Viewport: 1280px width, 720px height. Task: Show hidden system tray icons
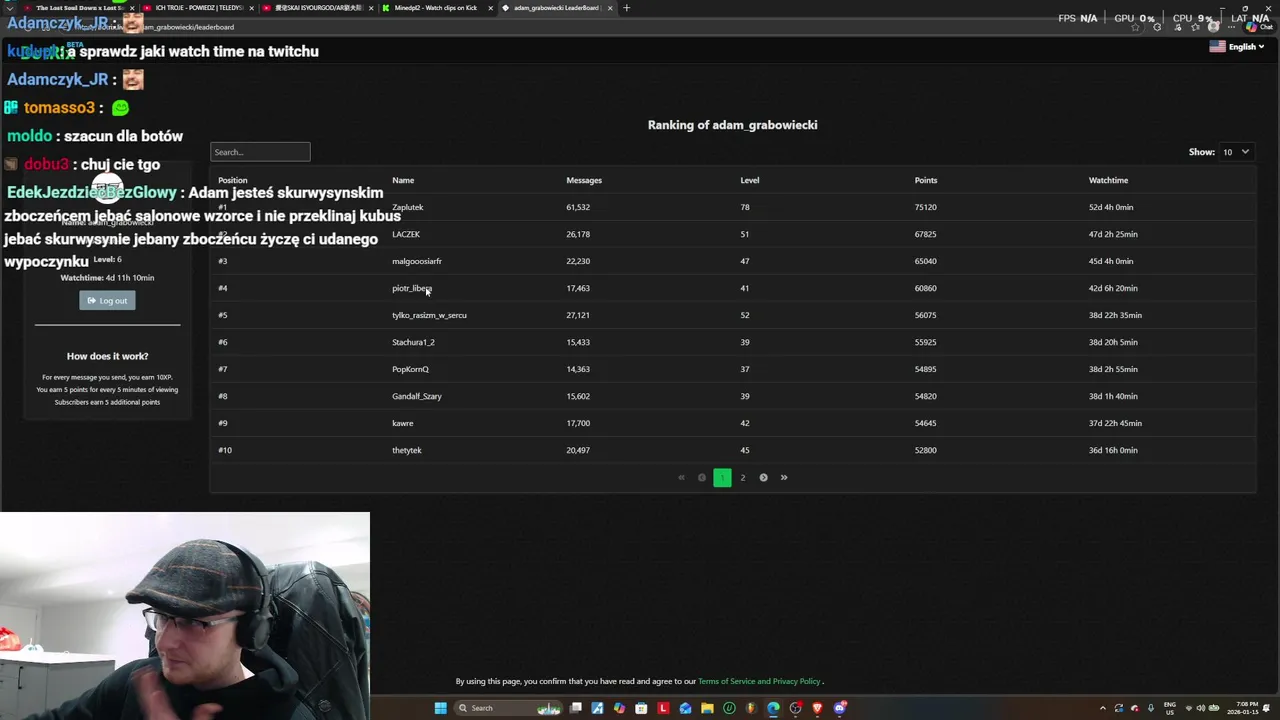click(1103, 708)
